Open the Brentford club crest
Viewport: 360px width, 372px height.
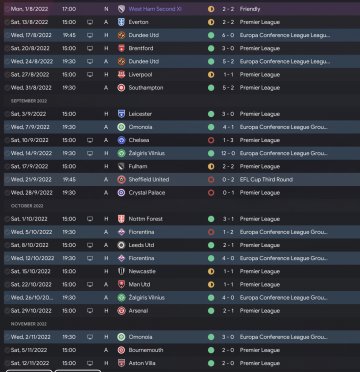click(121, 48)
